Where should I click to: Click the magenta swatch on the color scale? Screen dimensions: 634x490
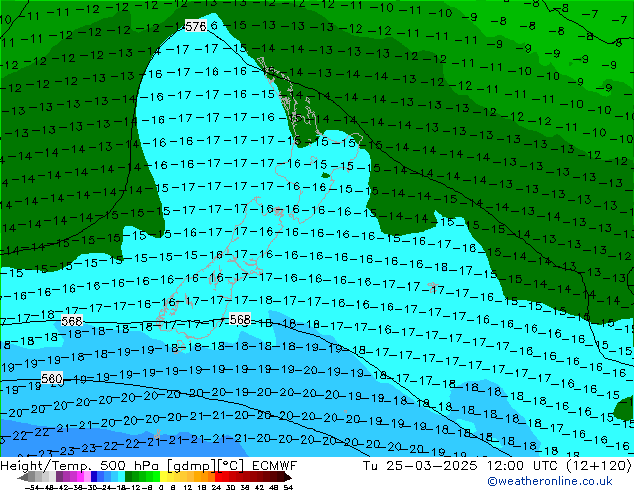coord(80,477)
